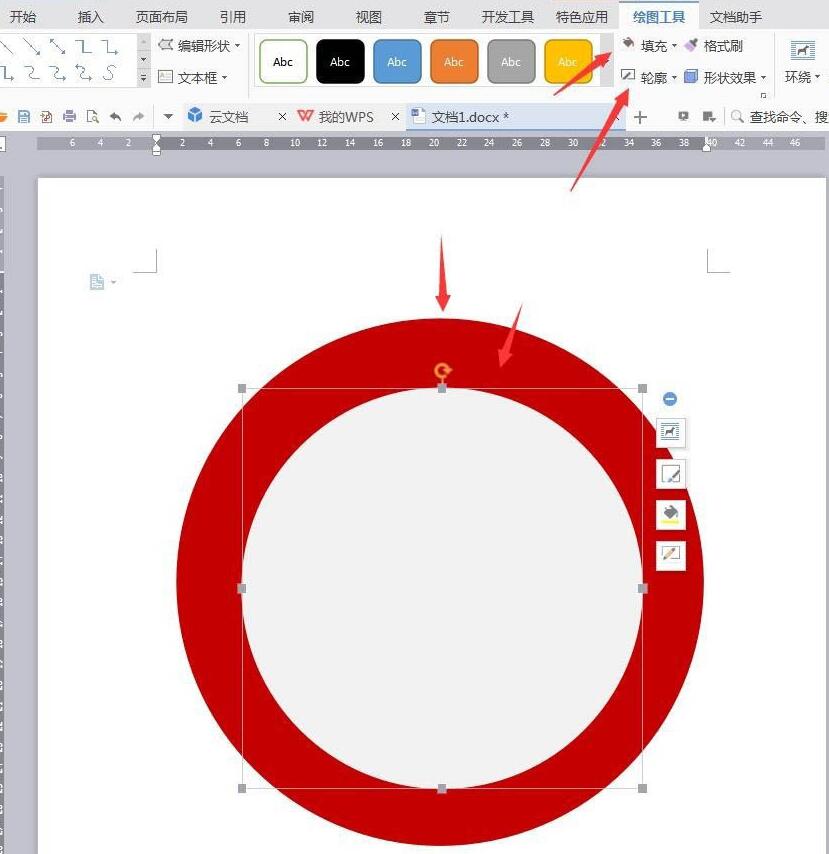Open the 章节 ribbon tab
Image resolution: width=829 pixels, height=854 pixels.
436,17
